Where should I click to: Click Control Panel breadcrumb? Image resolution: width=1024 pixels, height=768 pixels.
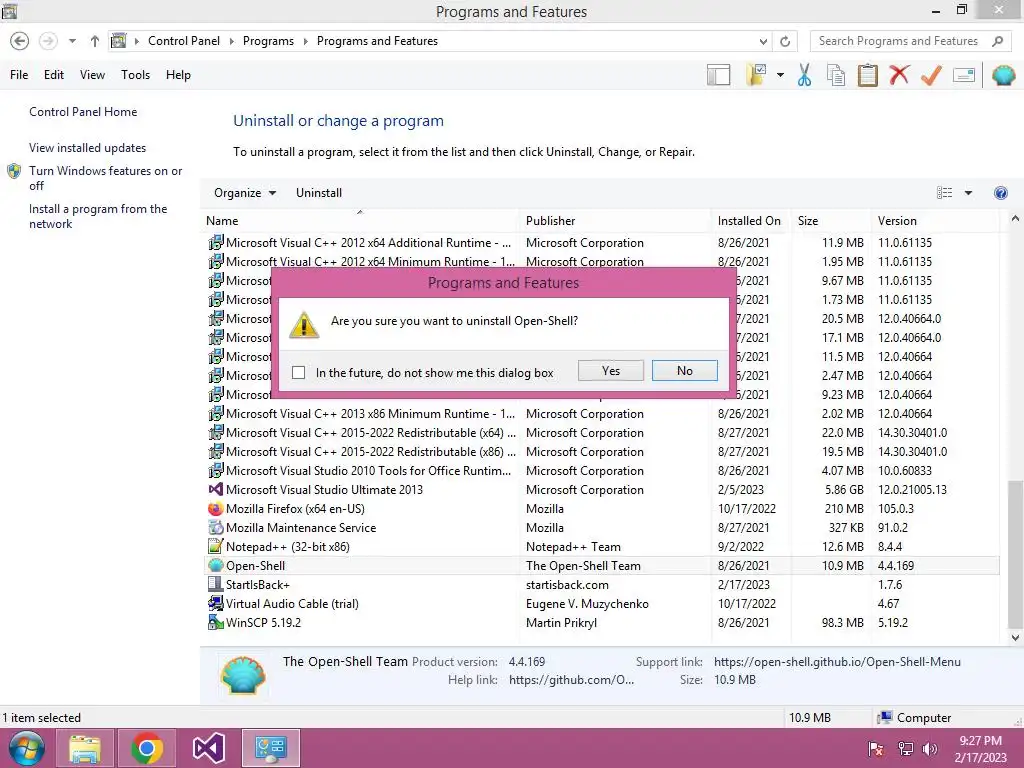184,40
